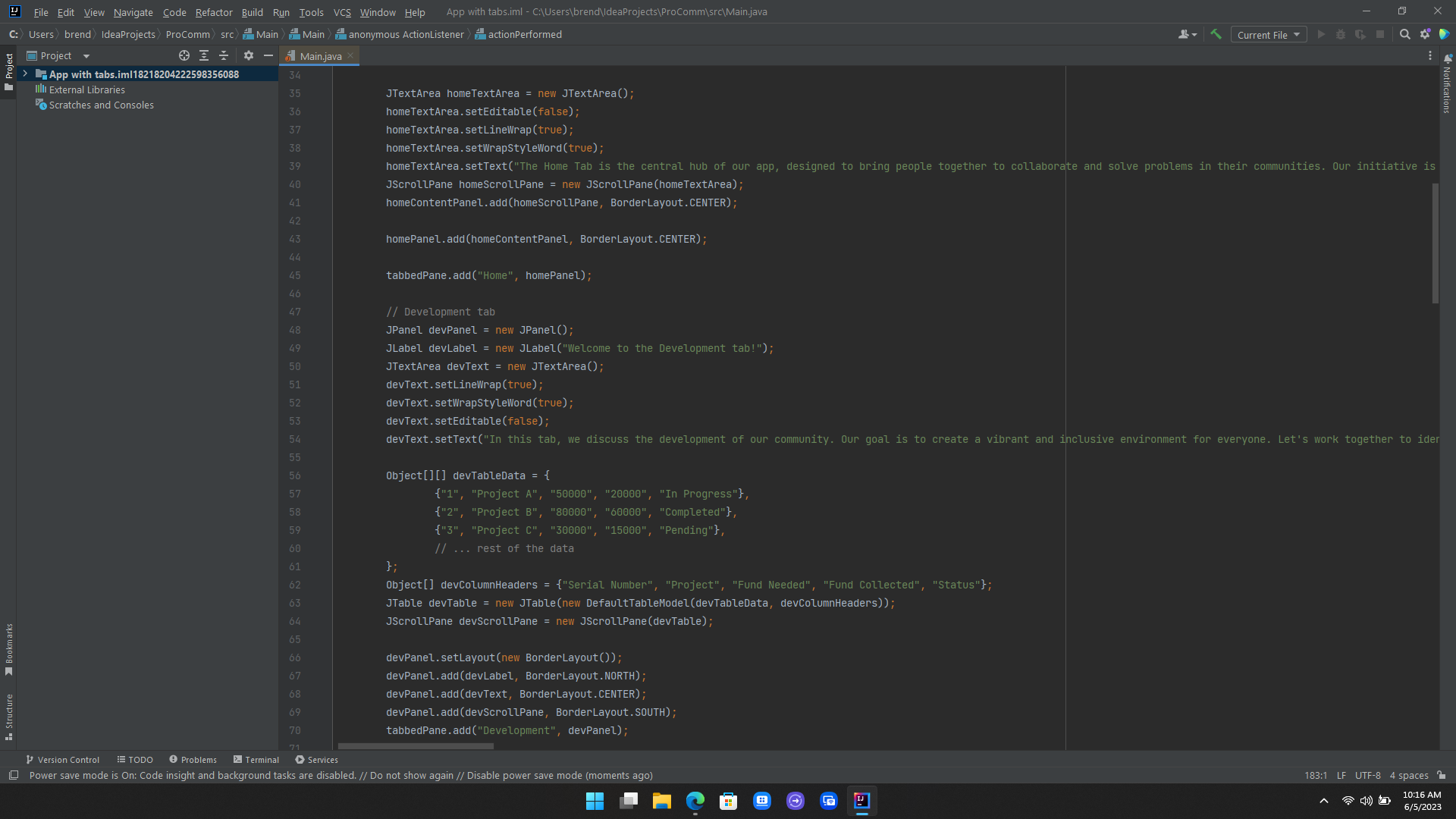Open the Project panel options gear
Viewport: 1456px width, 819px height.
coord(249,55)
